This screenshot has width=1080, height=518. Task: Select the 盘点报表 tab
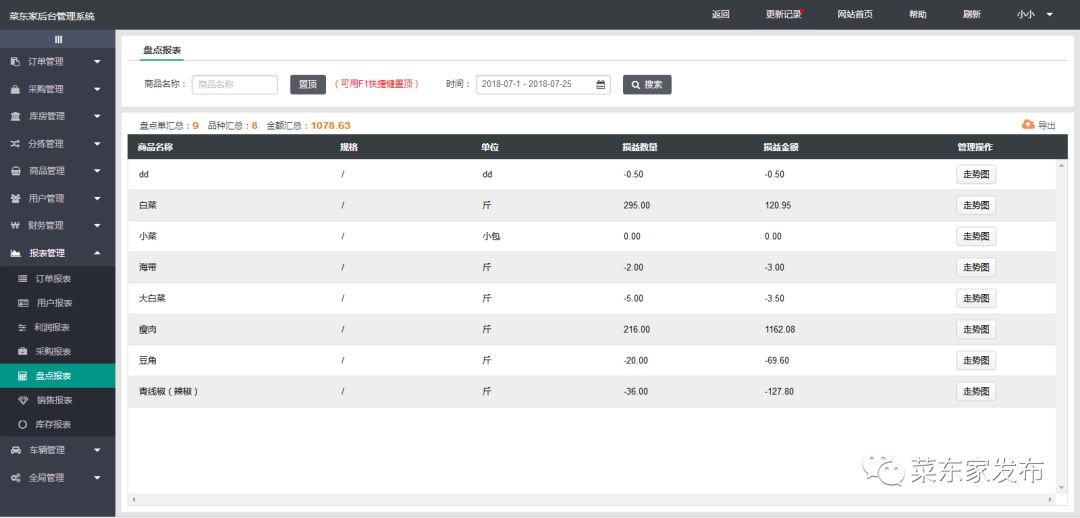[x=162, y=50]
